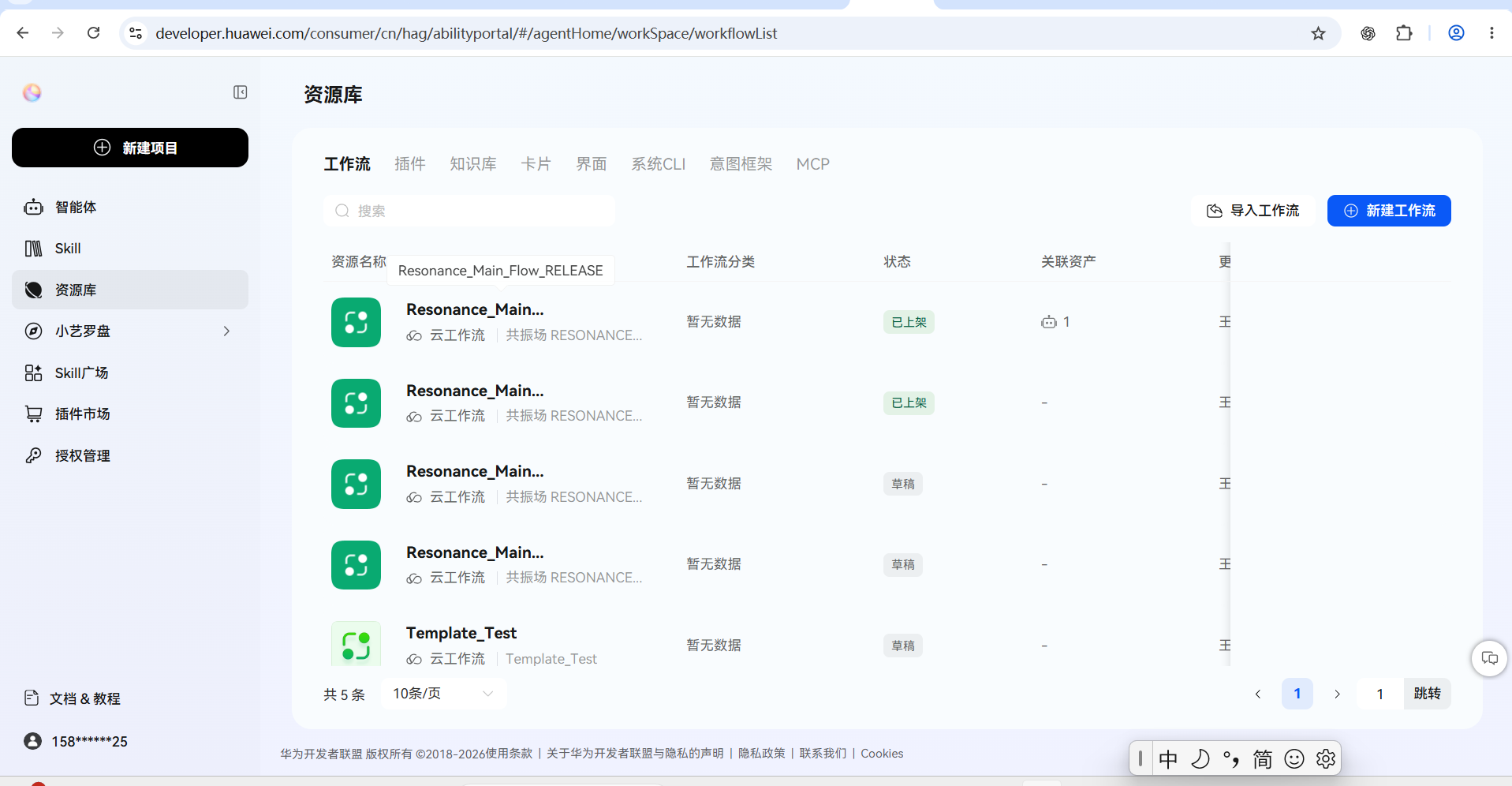Open the 隐私政策 footer link

[x=762, y=754]
